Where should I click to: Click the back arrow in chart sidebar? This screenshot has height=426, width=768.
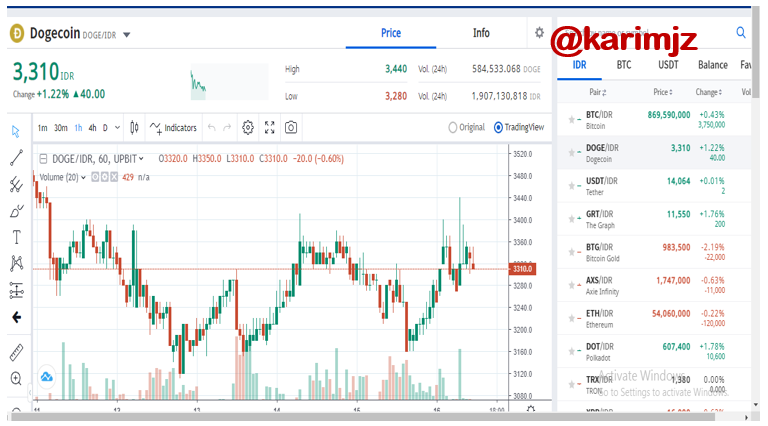tap(16, 317)
